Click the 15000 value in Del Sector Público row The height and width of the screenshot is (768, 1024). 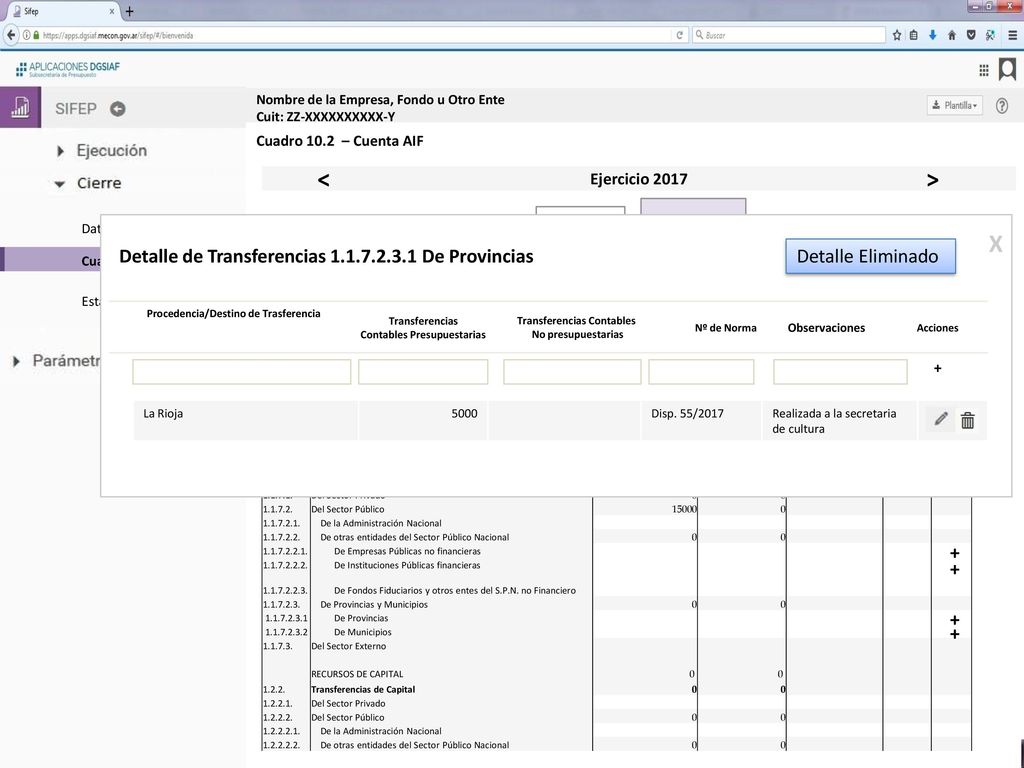[684, 509]
